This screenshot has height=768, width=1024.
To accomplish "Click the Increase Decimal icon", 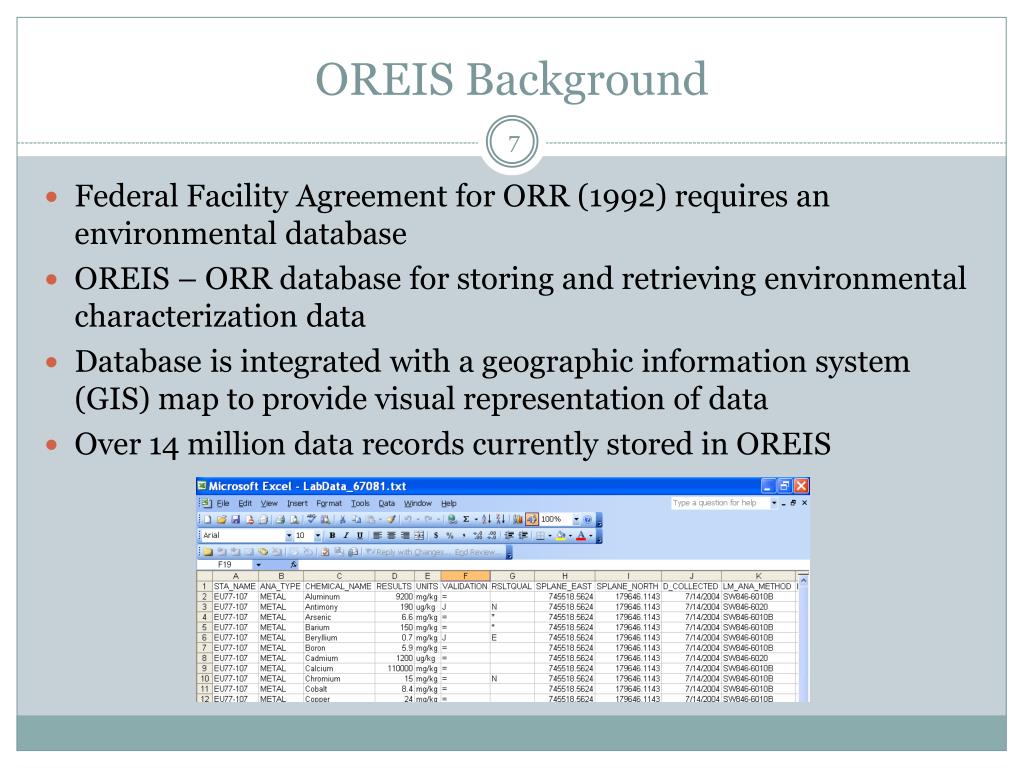I will tap(477, 535).
